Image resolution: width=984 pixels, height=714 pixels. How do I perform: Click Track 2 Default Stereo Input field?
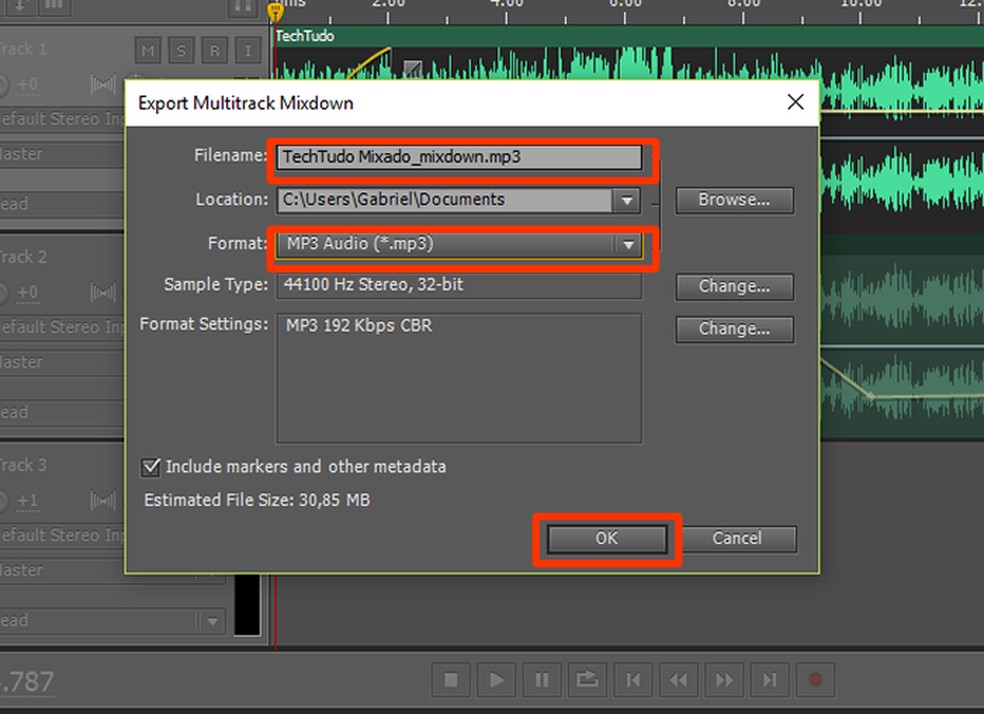pyautogui.click(x=63, y=327)
